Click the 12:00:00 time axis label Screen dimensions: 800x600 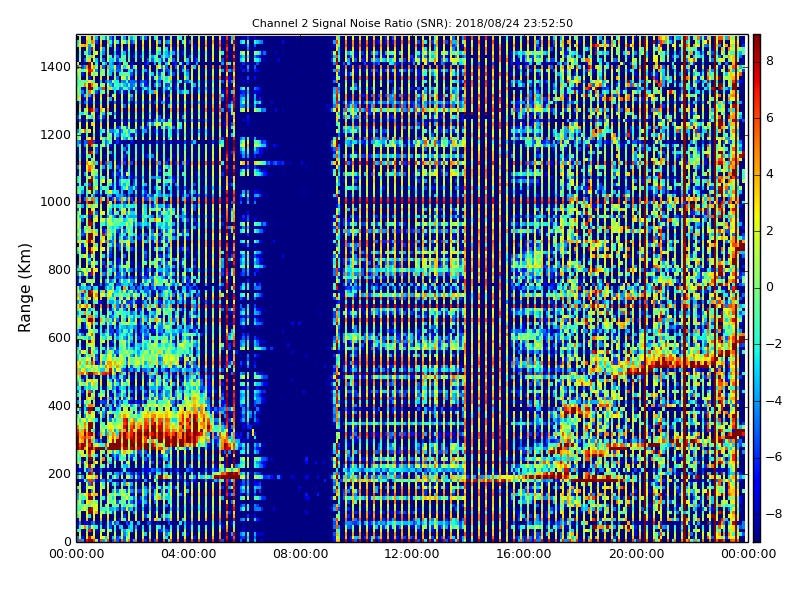(x=412, y=554)
